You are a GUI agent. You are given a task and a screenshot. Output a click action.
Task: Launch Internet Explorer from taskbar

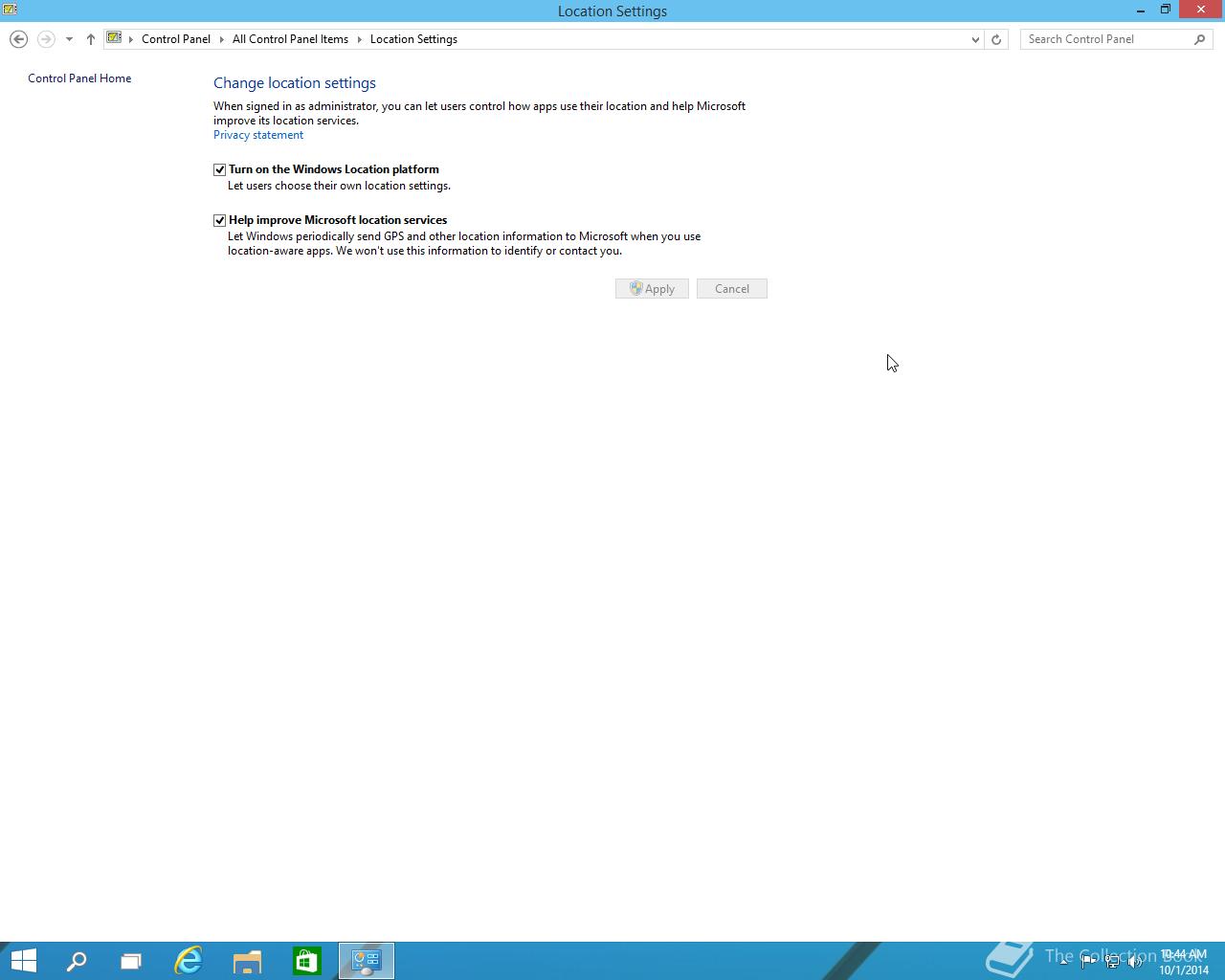coord(189,961)
